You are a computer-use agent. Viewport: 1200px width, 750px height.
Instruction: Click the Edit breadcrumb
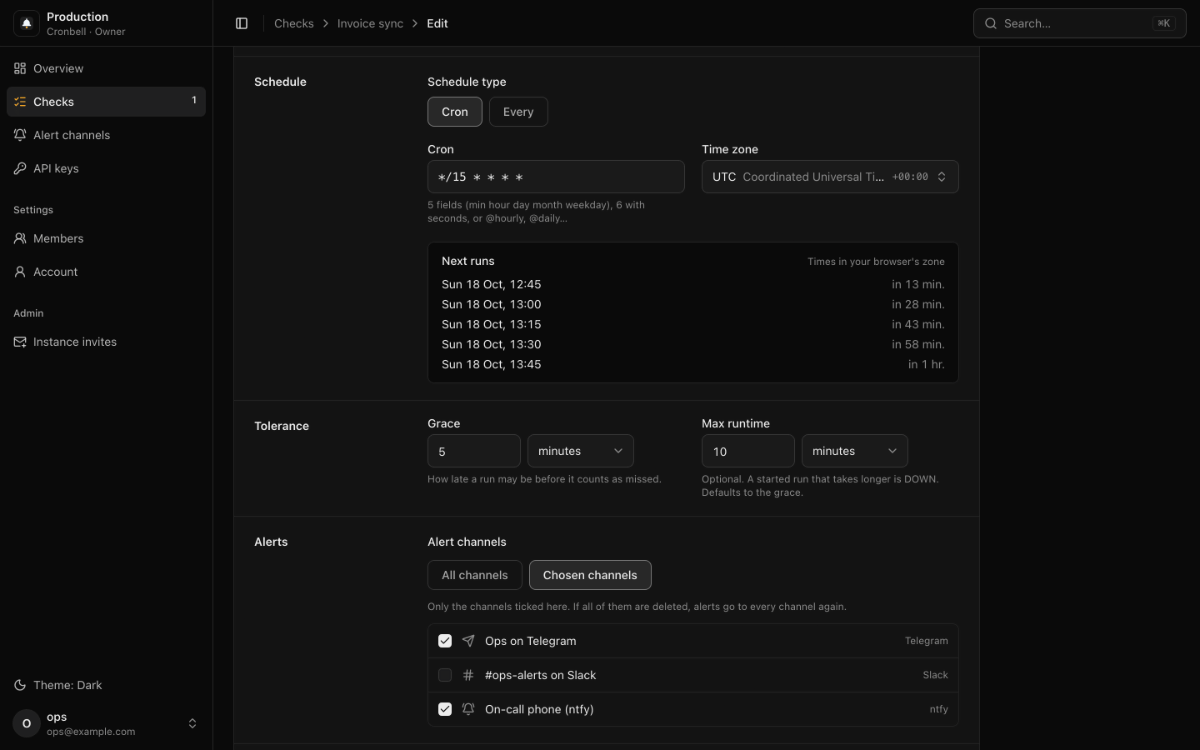[x=437, y=23]
